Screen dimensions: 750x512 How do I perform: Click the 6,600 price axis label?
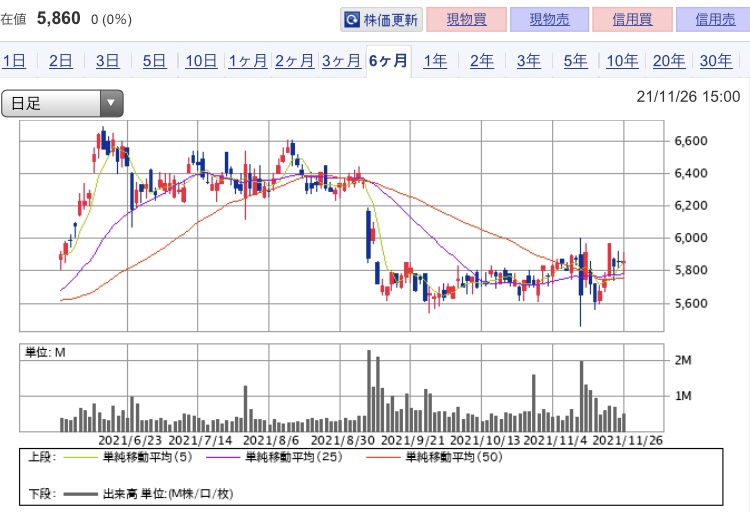tap(691, 141)
